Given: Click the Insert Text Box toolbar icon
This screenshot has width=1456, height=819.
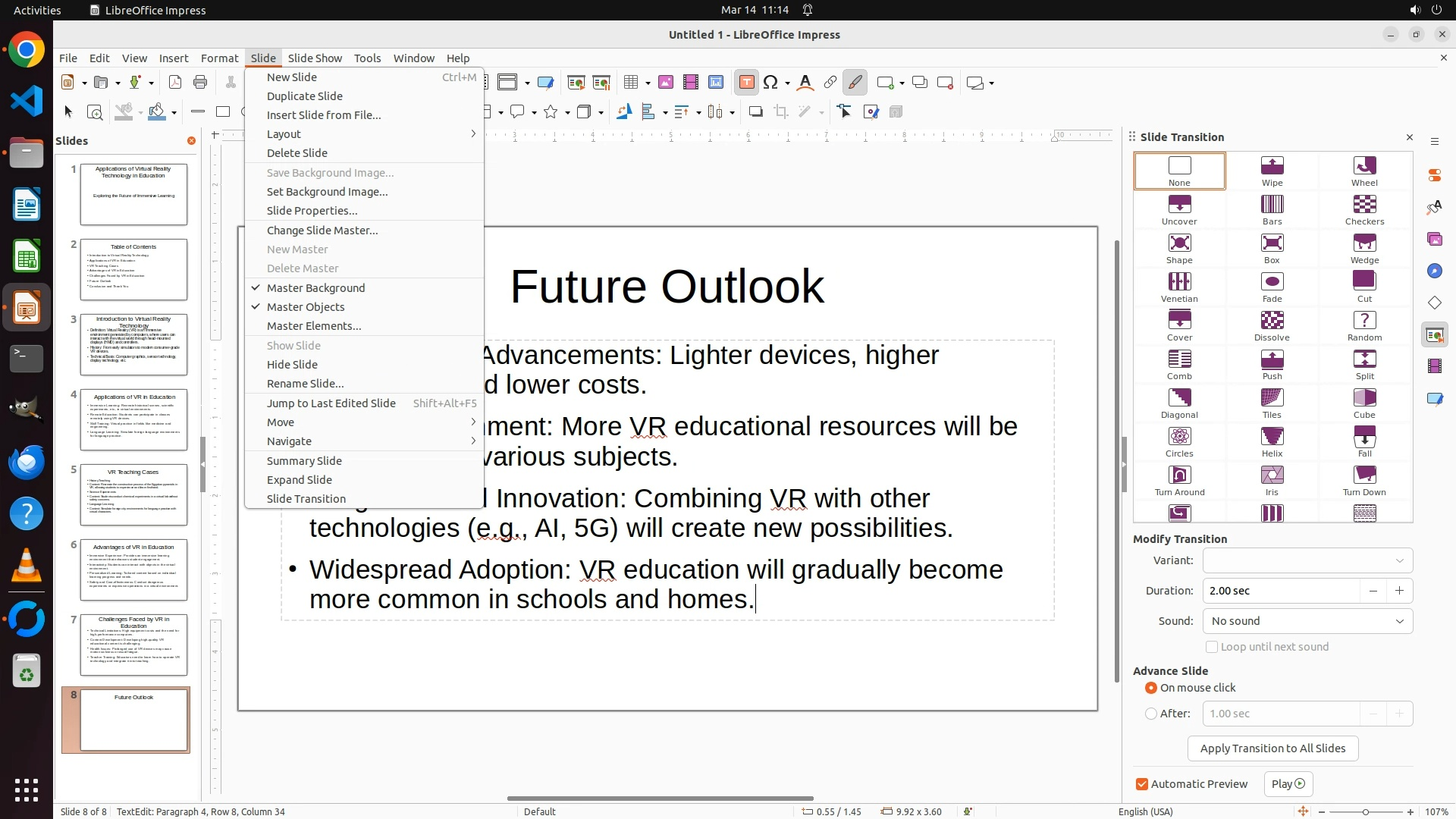Looking at the screenshot, I should 746,83.
